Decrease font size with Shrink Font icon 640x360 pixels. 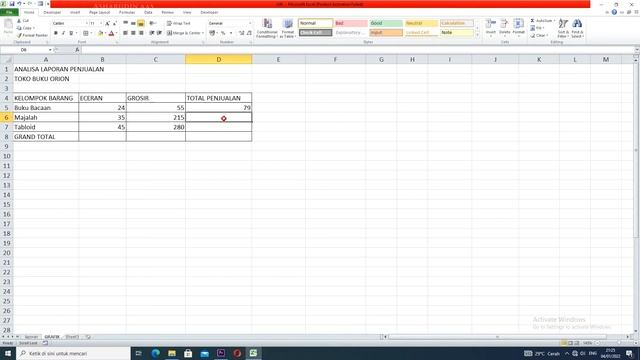click(115, 24)
